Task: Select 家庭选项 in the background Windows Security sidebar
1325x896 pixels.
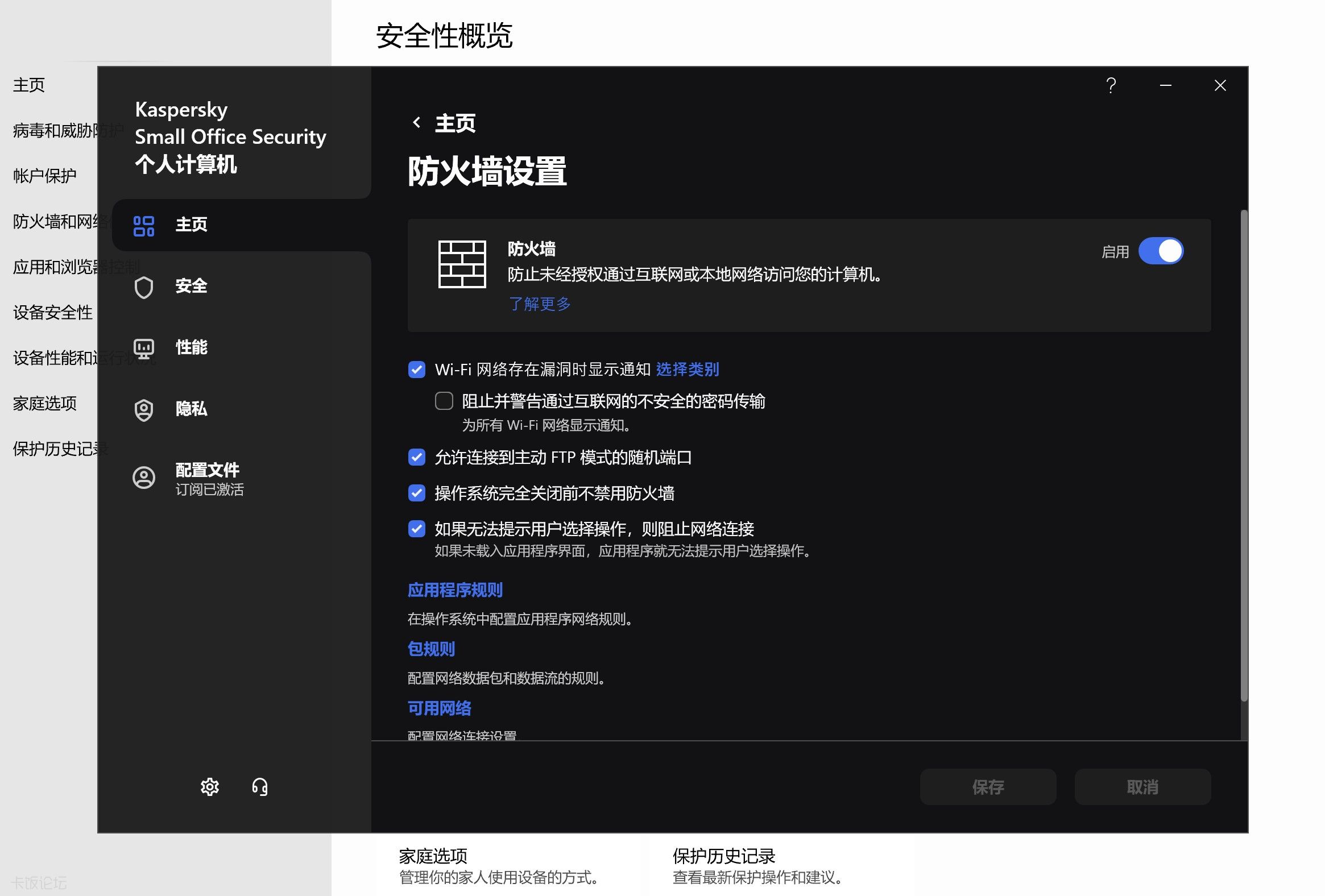Action: (44, 404)
